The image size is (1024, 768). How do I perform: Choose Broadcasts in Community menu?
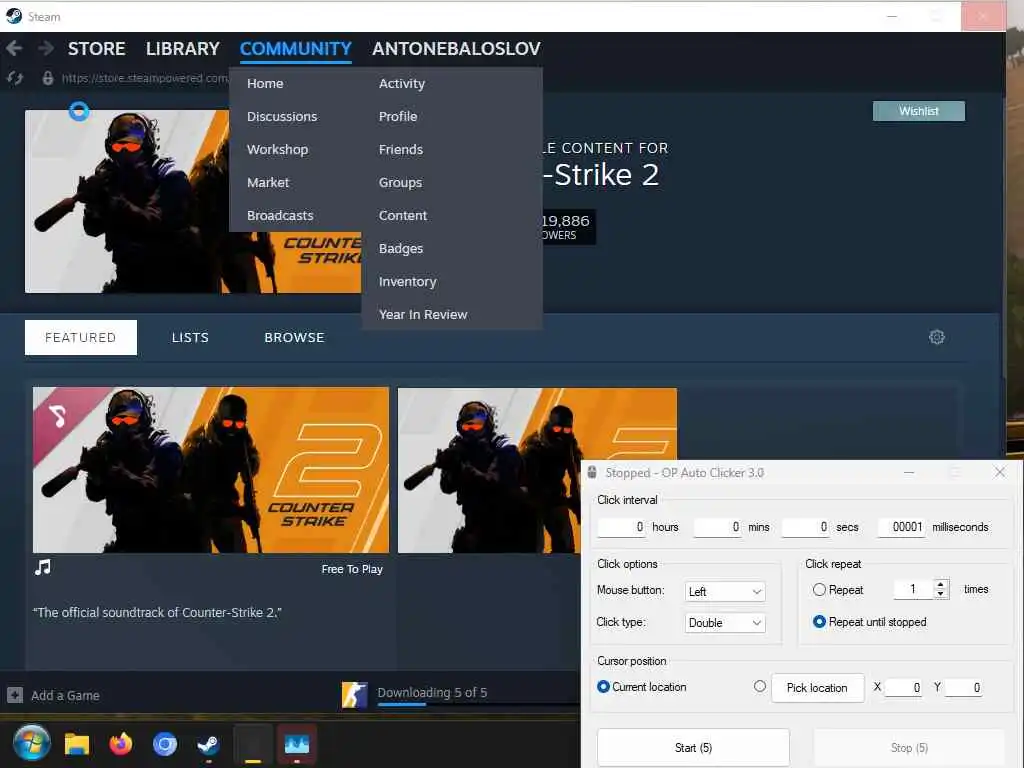tap(280, 216)
